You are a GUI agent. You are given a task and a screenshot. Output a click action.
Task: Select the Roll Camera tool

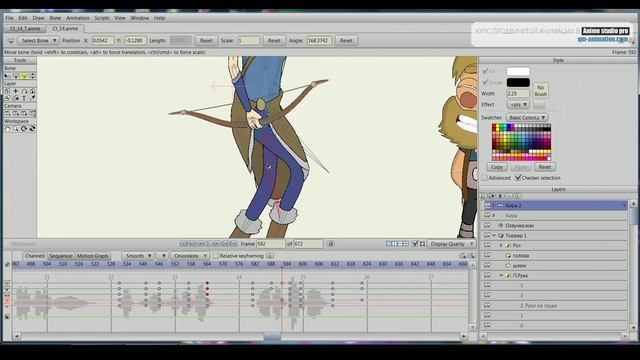click(x=24, y=113)
